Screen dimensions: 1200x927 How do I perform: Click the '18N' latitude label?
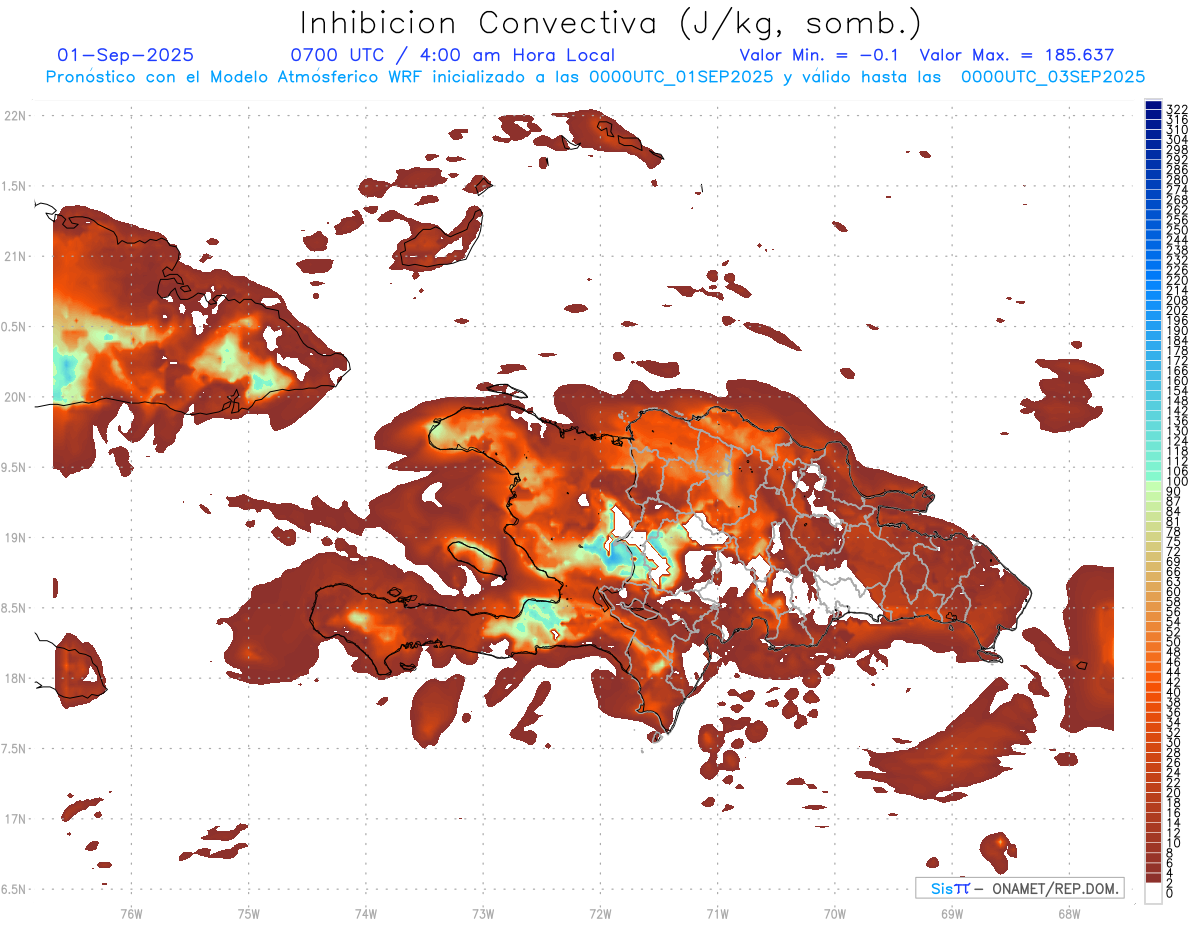click(15, 678)
